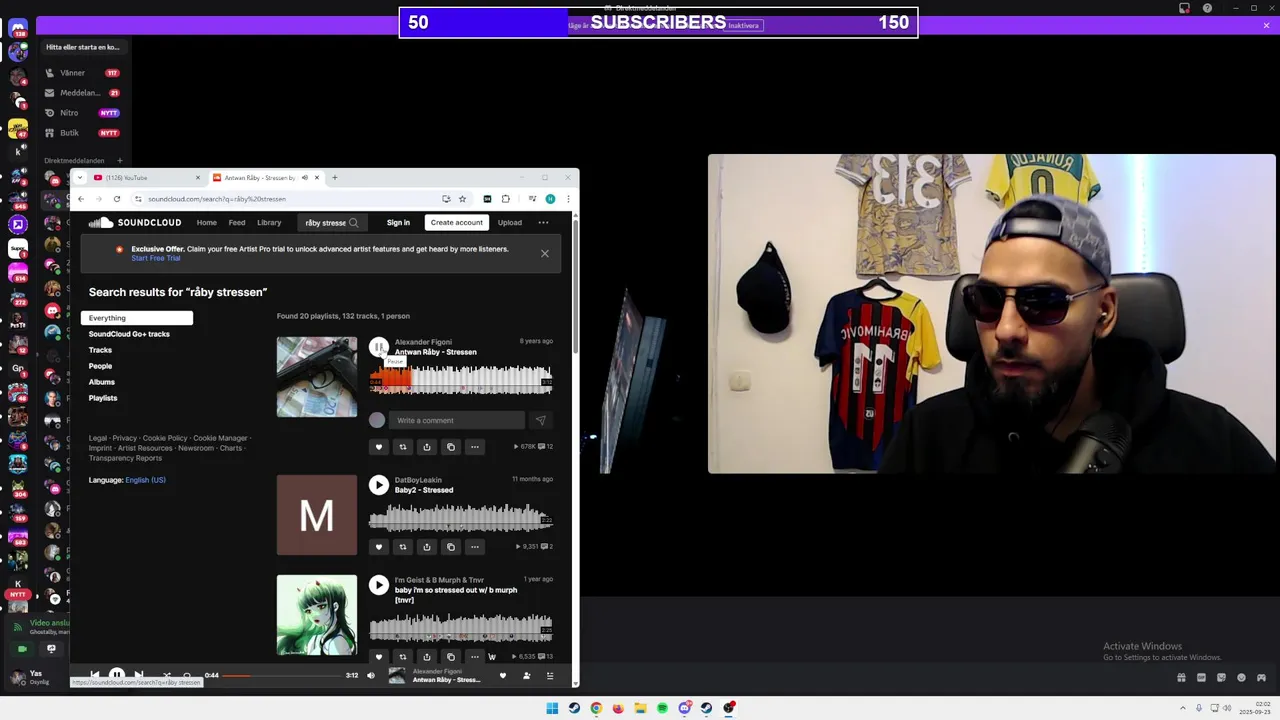1280x720 pixels.
Task: Open the Chrome three-dot menu
Action: point(568,199)
